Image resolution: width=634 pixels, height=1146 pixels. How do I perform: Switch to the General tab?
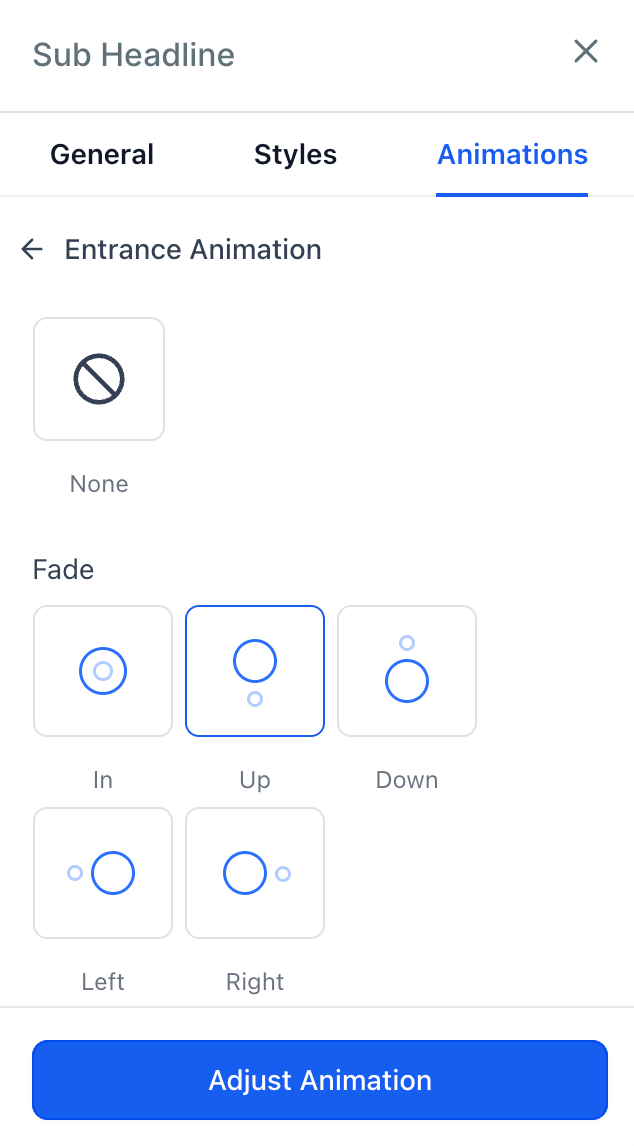click(x=102, y=155)
